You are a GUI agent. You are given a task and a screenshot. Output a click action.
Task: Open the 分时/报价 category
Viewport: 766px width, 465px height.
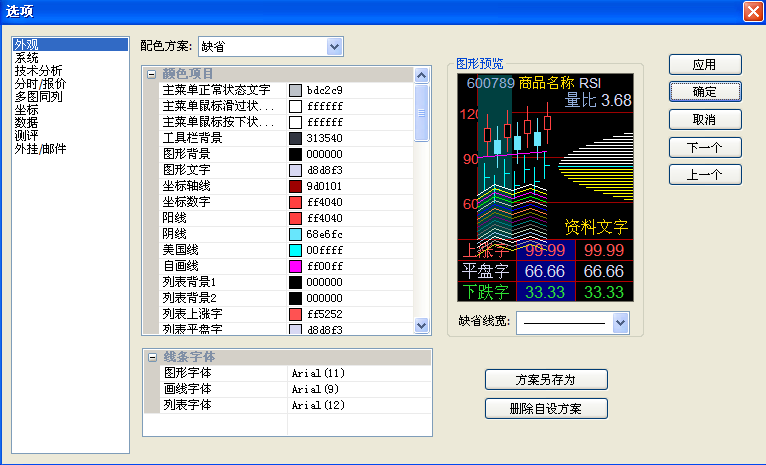(x=40, y=84)
